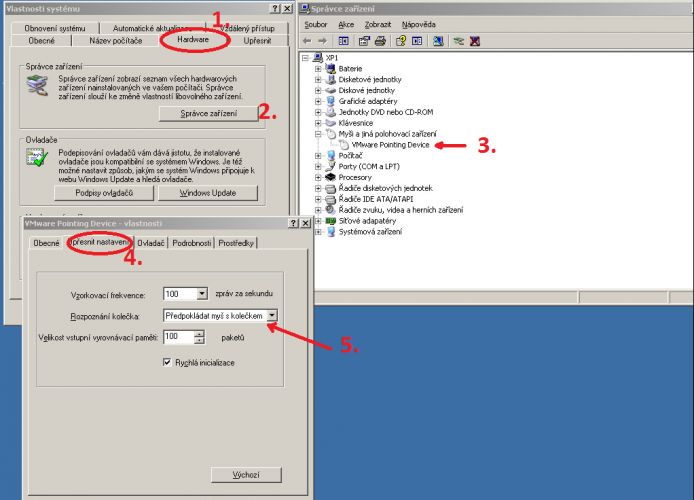
Task: Expand the Baterie node
Action: [318, 69]
